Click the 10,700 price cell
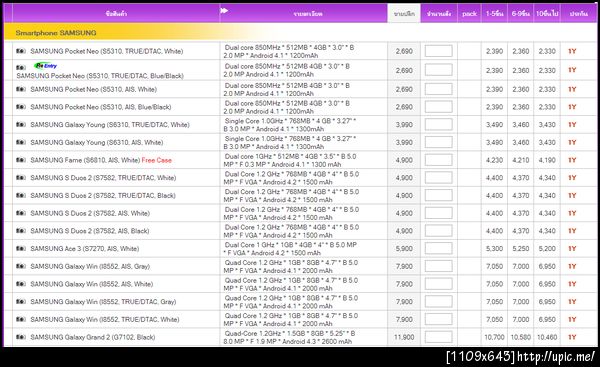Viewport: 600px width, 367px height. point(494,337)
